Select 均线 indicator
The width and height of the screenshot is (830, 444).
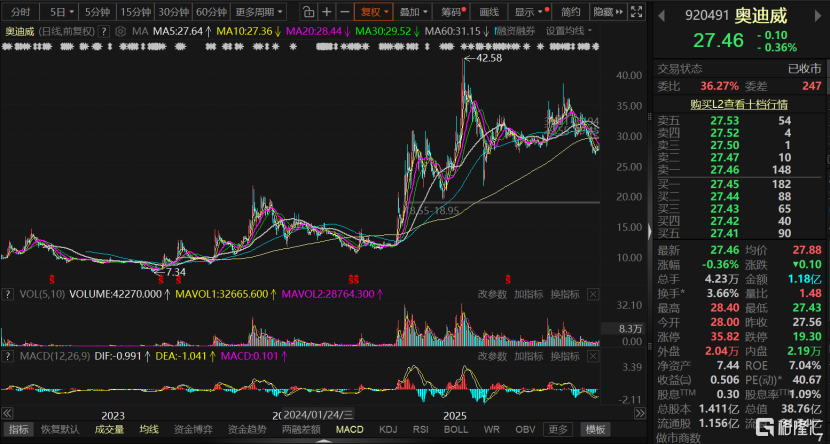tap(149, 429)
